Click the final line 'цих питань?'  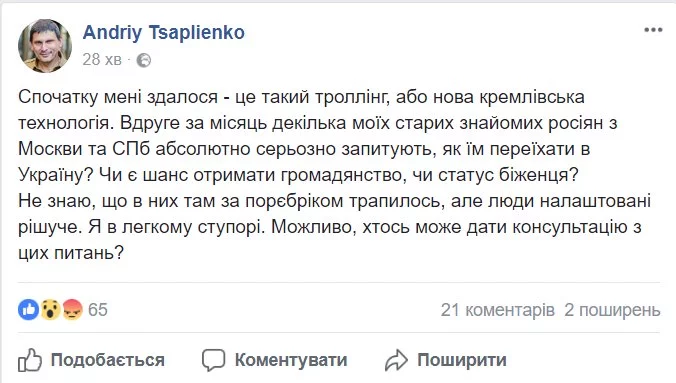71,253
